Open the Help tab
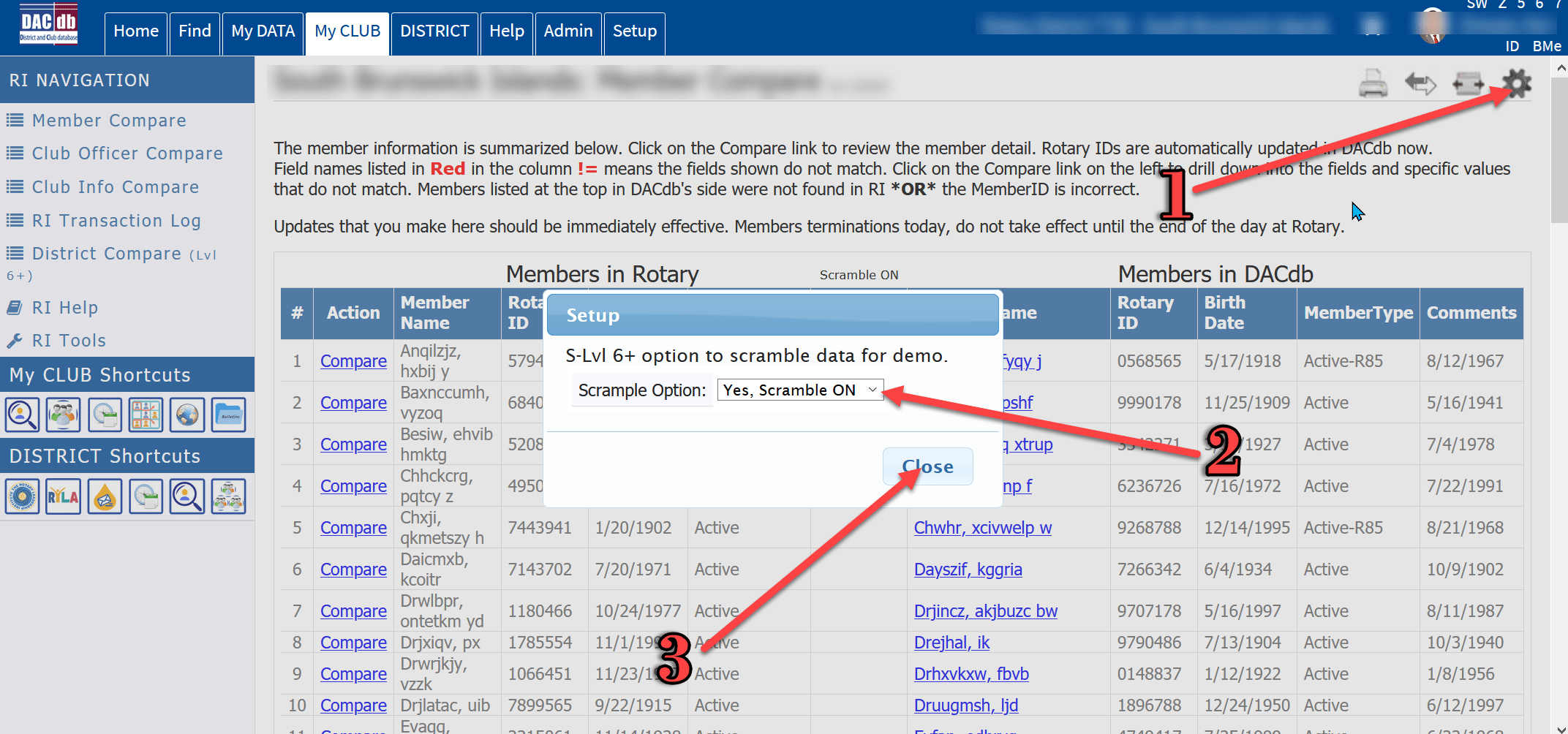 pyautogui.click(x=507, y=34)
